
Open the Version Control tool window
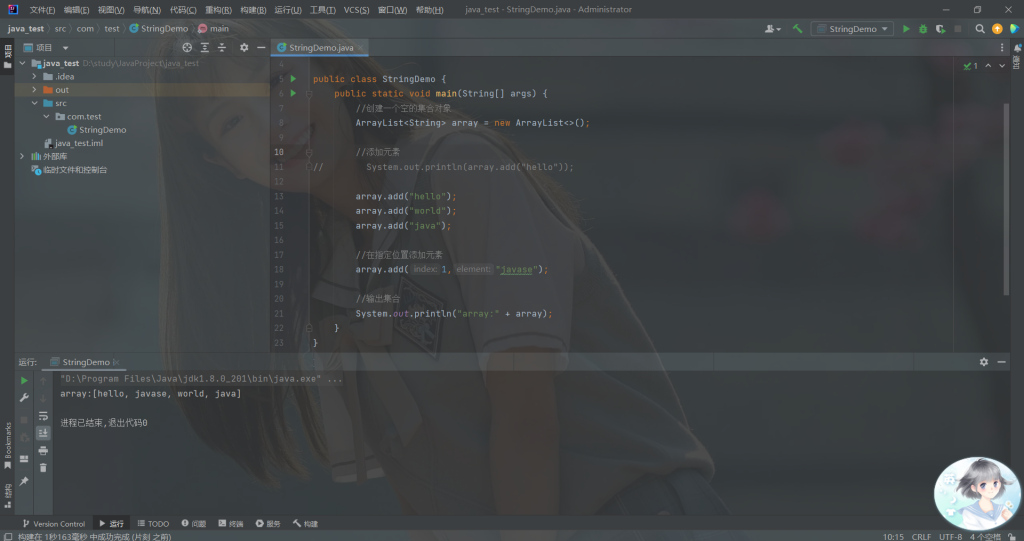[x=54, y=523]
